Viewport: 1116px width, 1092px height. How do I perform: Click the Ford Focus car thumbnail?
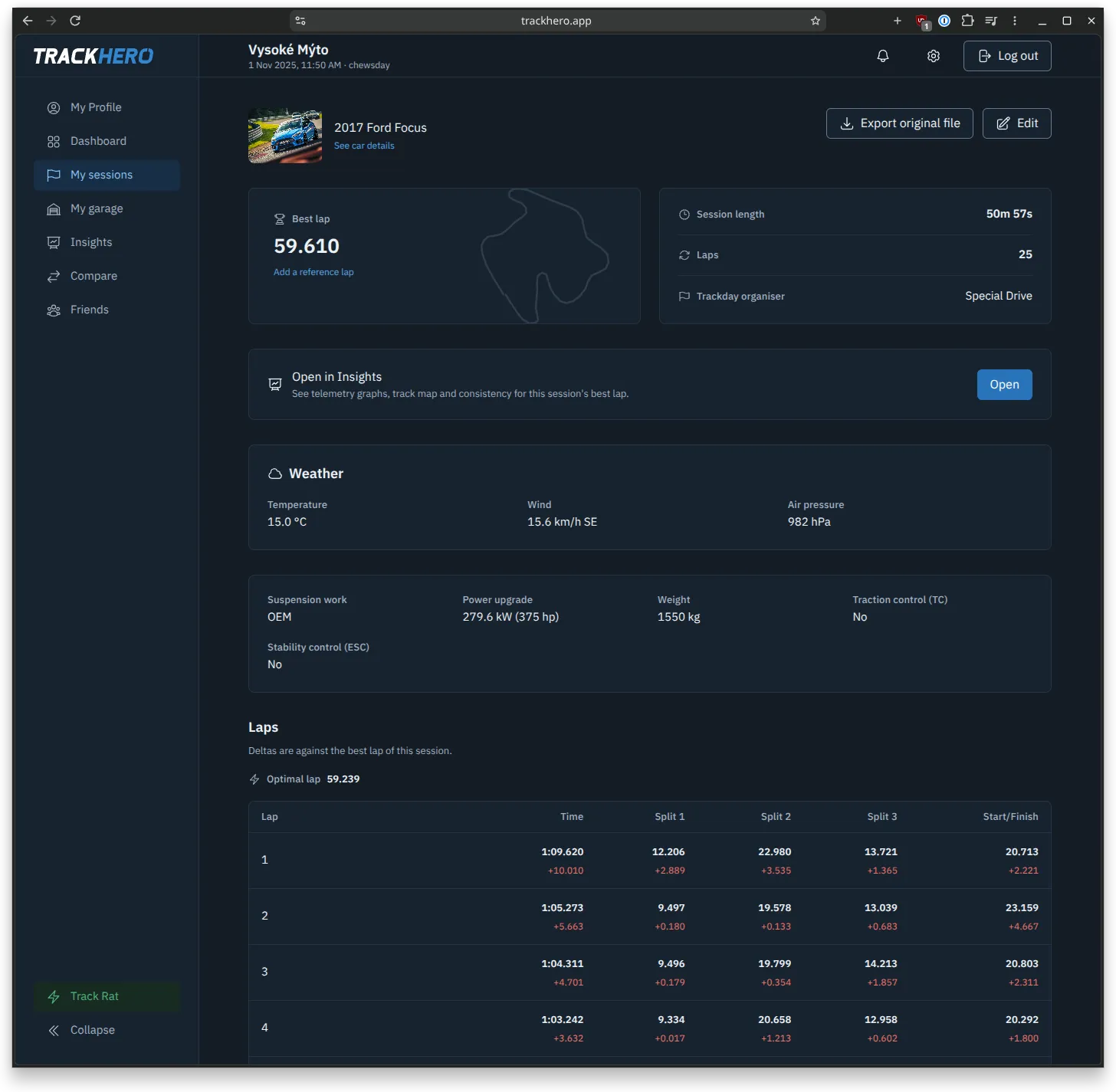(285, 136)
